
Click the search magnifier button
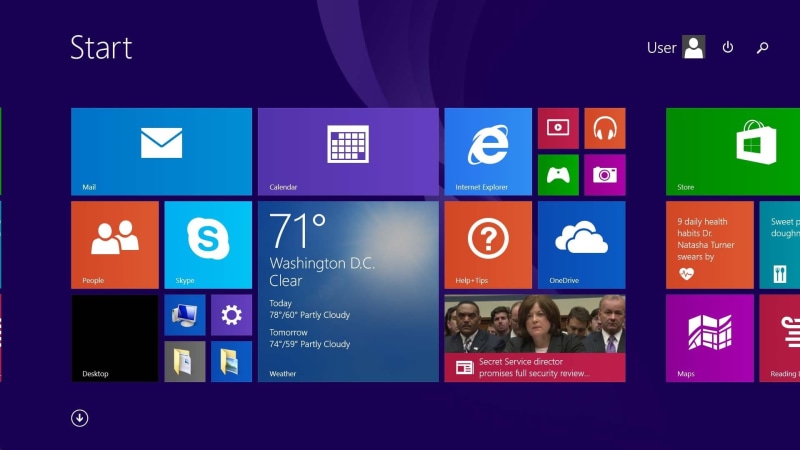762,47
